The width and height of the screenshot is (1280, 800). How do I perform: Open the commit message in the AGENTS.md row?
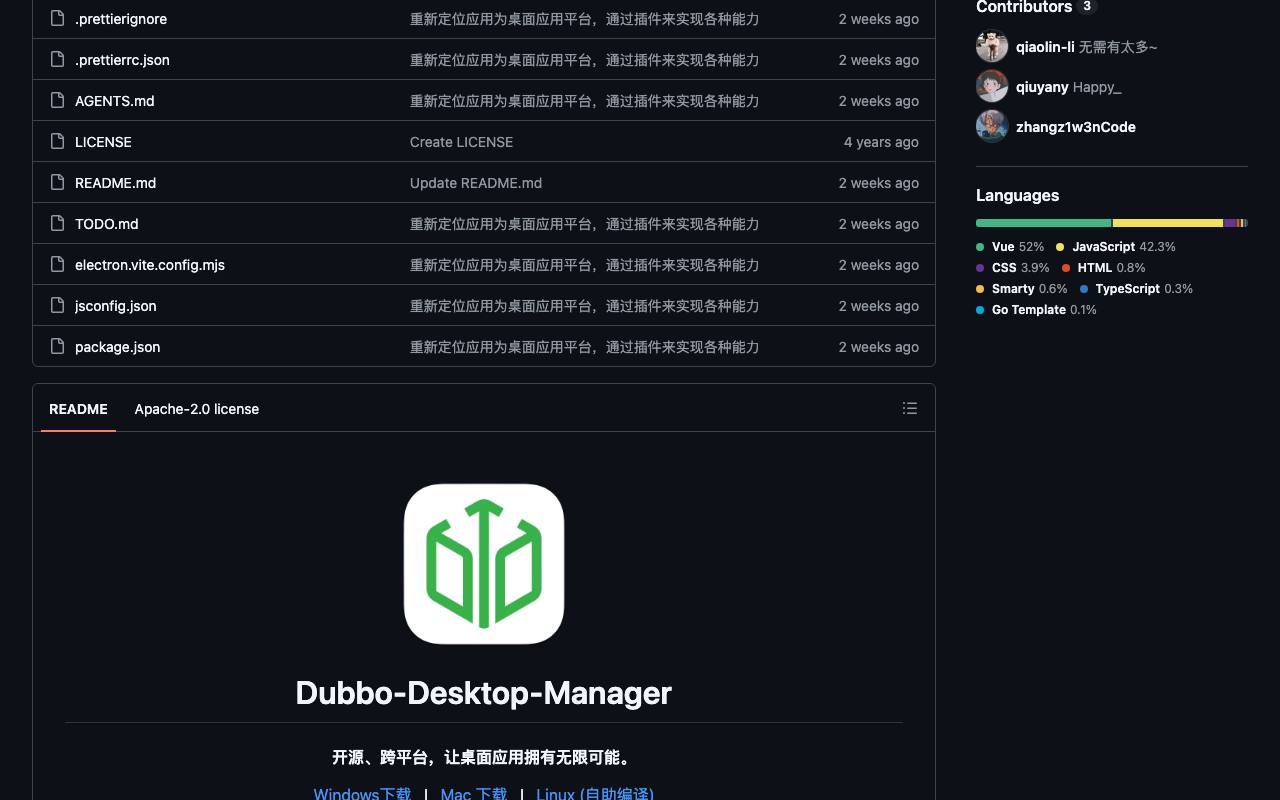pyautogui.click(x=584, y=101)
